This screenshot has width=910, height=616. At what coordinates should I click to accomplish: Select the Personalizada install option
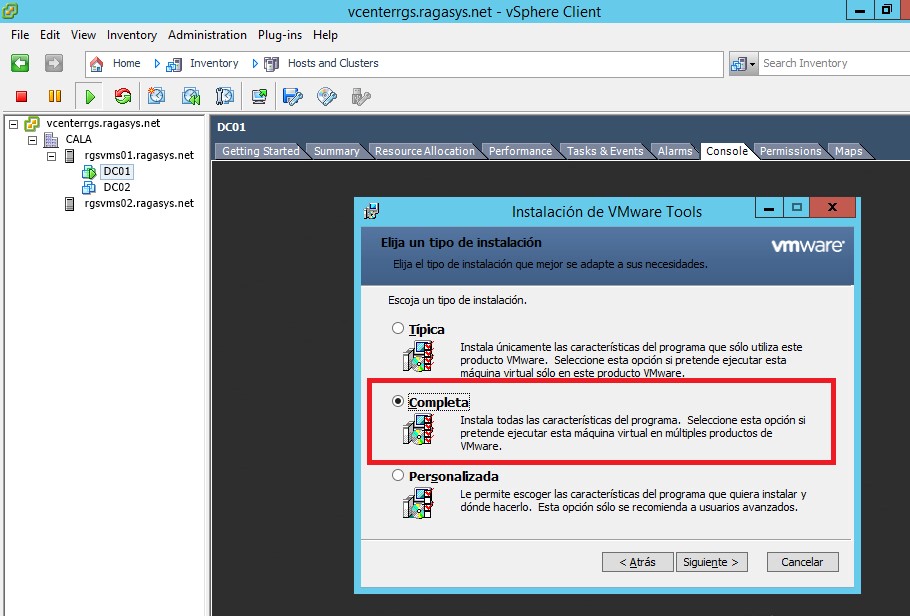(x=397, y=475)
